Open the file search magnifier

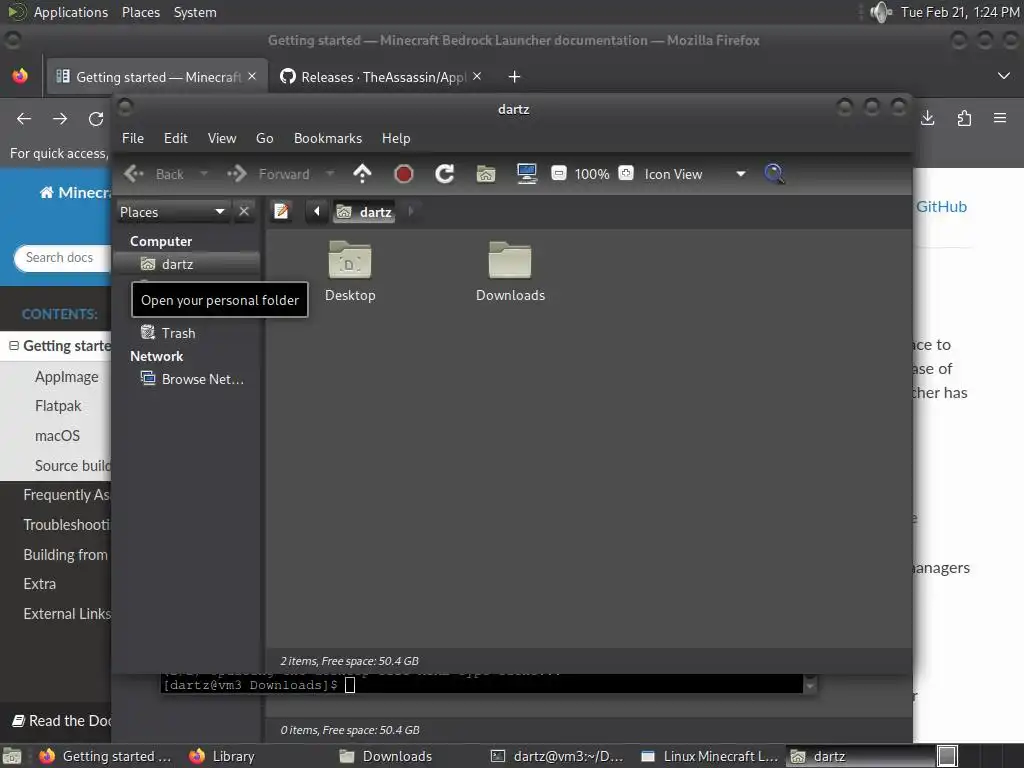point(774,174)
